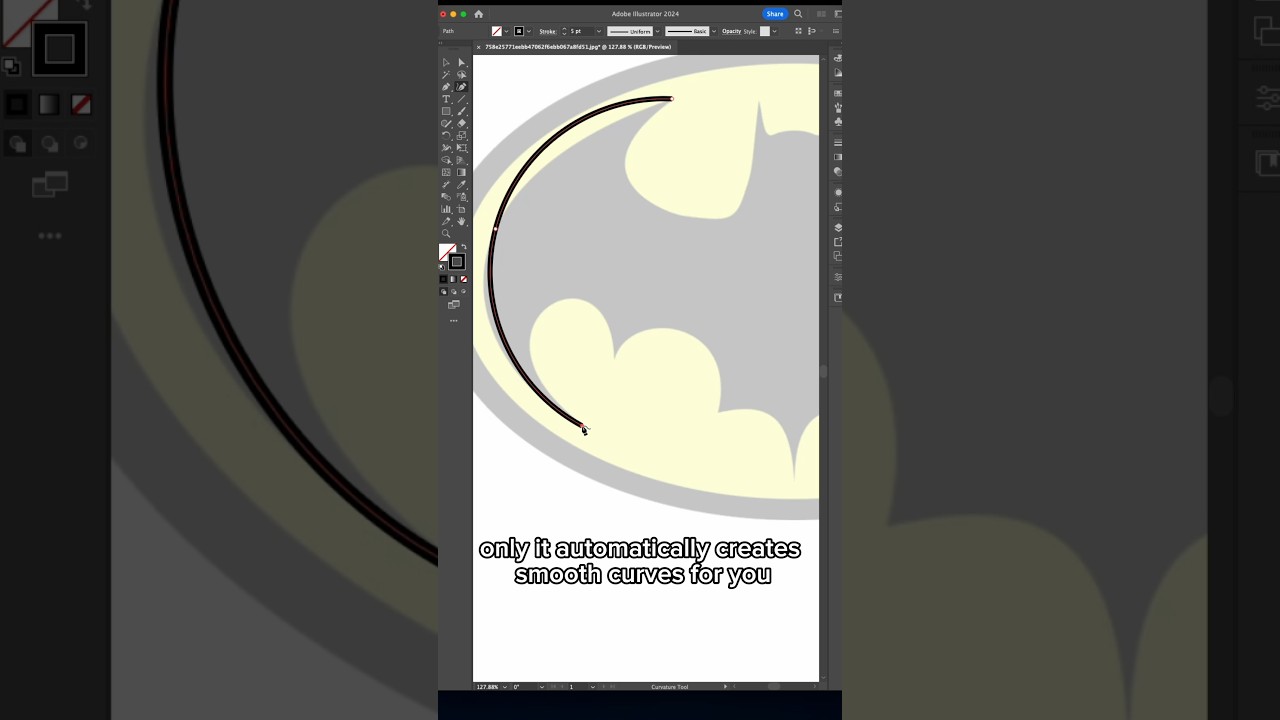Click the stroke weight 5 pt field

tap(581, 31)
